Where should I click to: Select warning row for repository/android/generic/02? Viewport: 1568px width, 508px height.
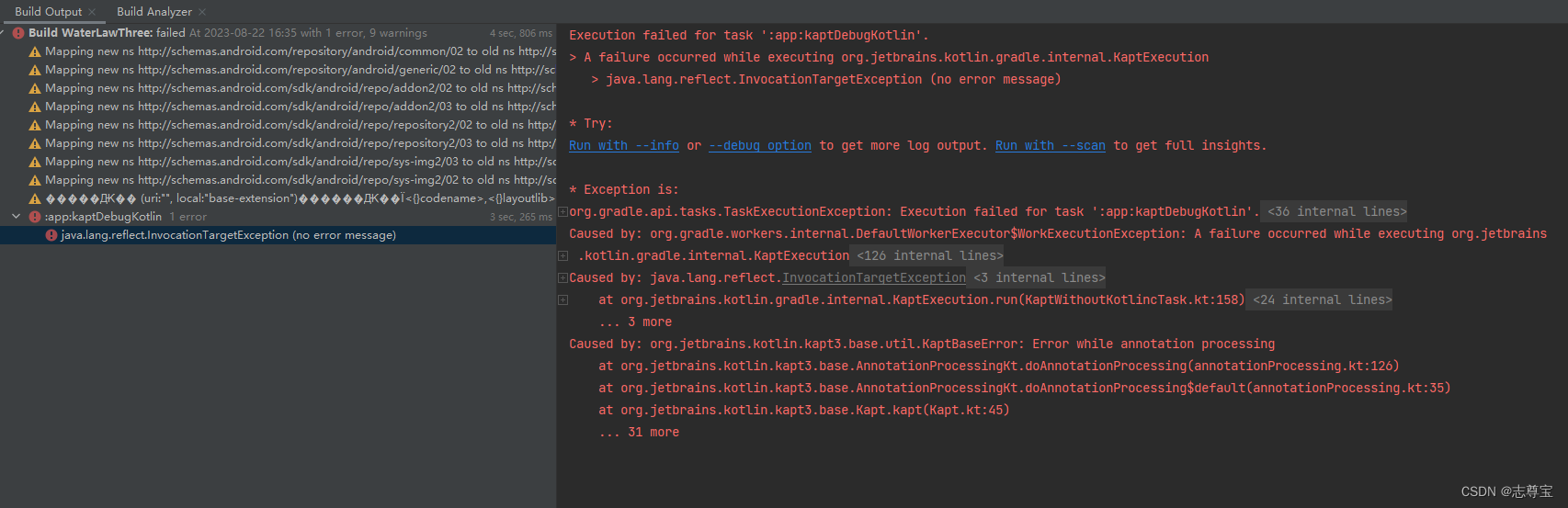(x=278, y=70)
